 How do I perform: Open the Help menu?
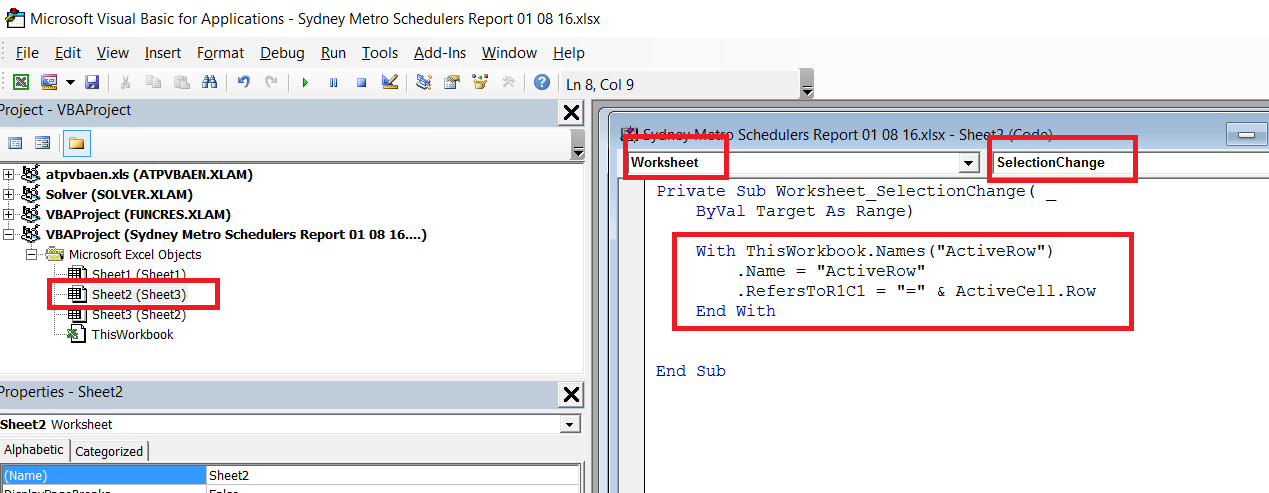569,53
